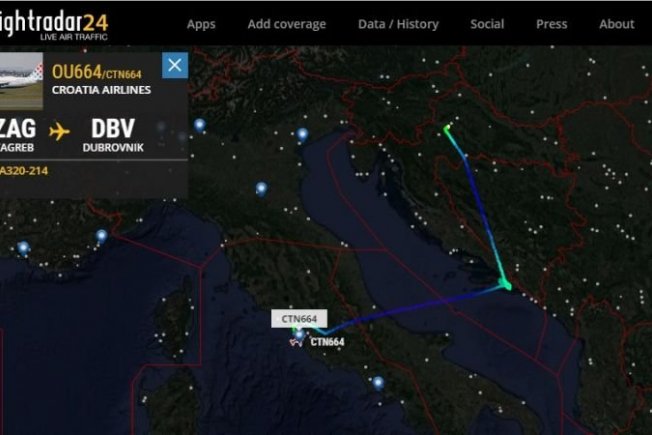The height and width of the screenshot is (435, 652).
Task: Open the Press page
Action: [551, 24]
